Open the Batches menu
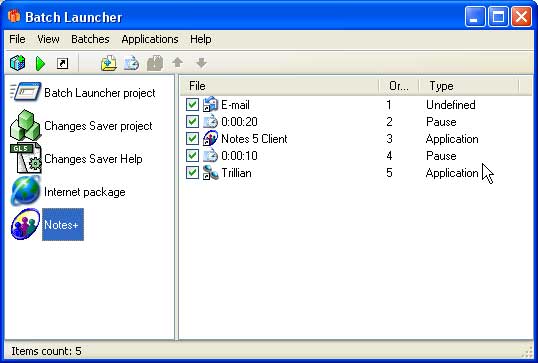 (x=90, y=39)
